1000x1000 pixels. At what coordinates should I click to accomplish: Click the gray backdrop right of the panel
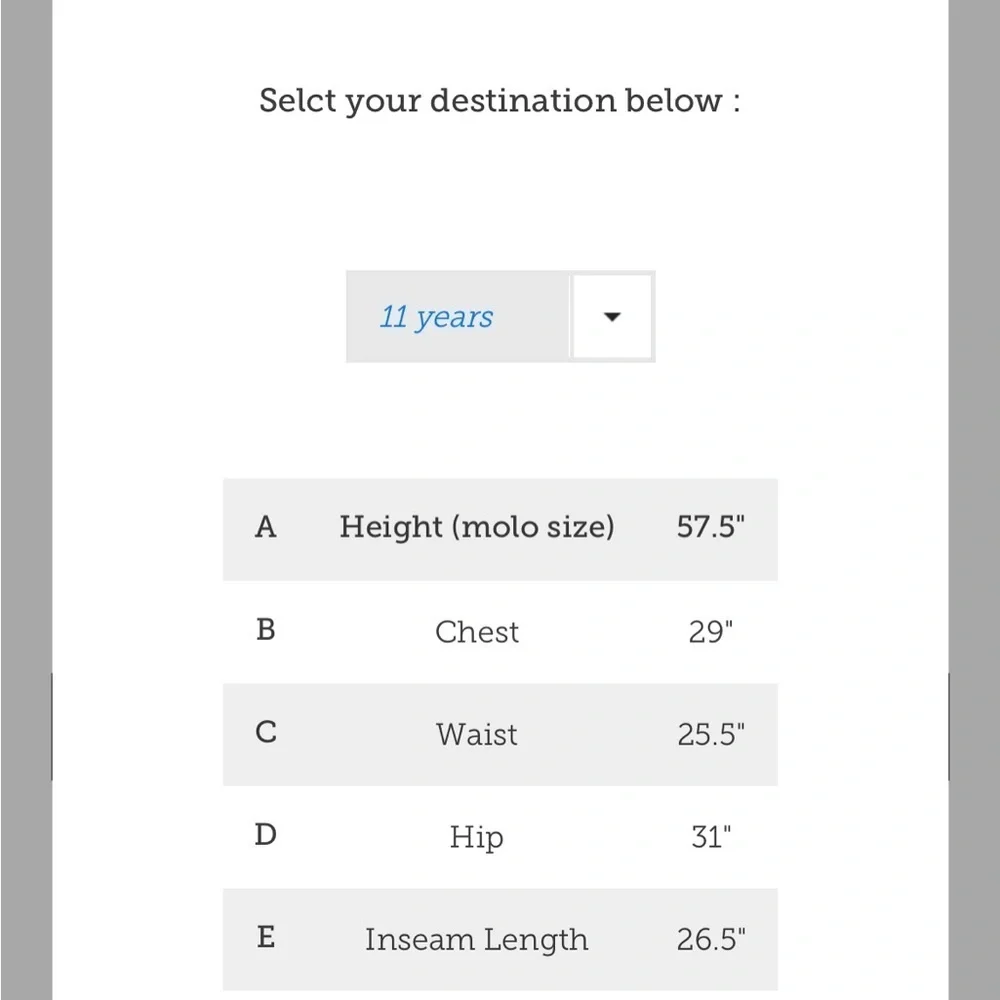974,500
